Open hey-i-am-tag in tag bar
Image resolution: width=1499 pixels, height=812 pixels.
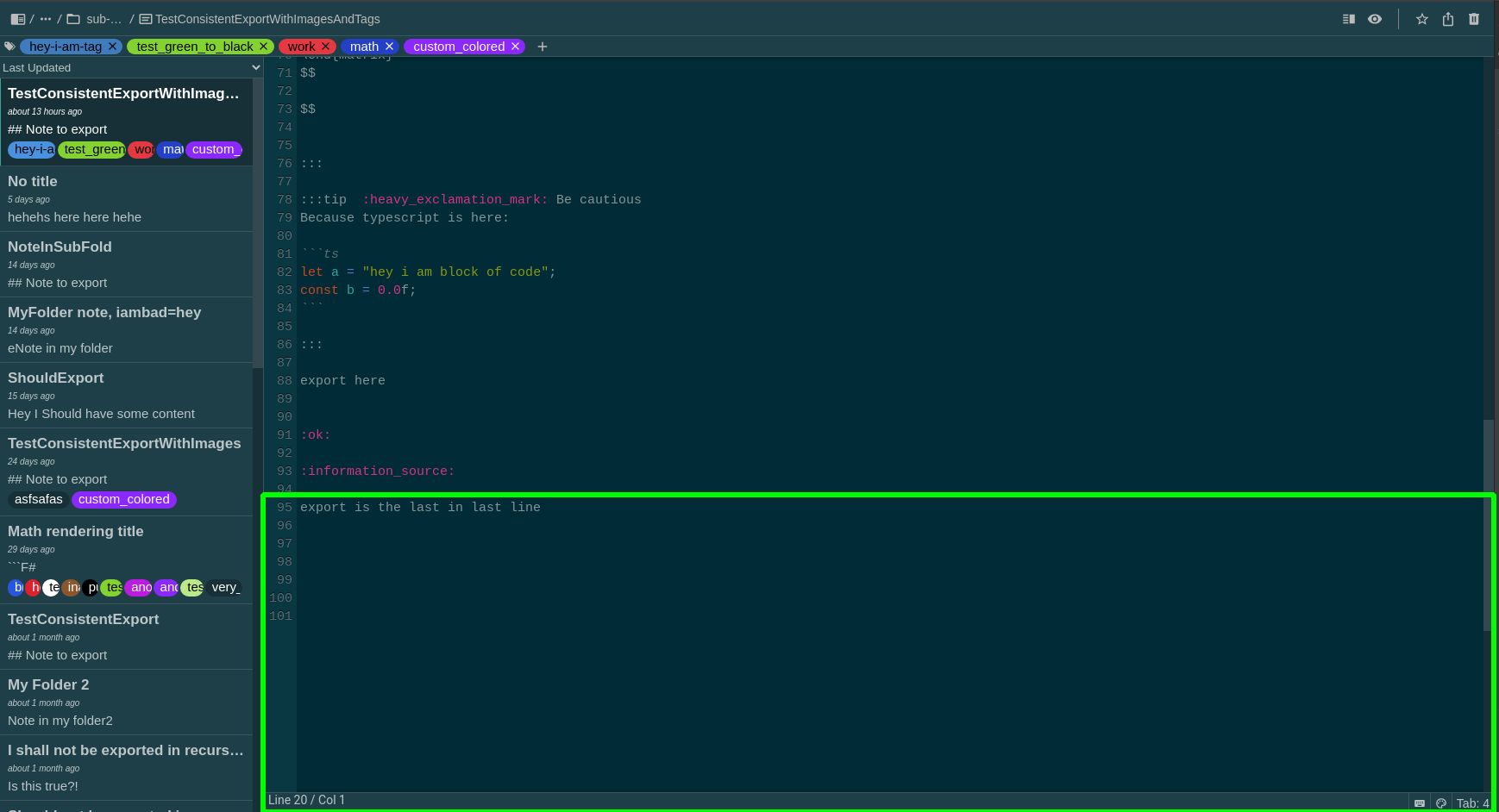[x=66, y=47]
